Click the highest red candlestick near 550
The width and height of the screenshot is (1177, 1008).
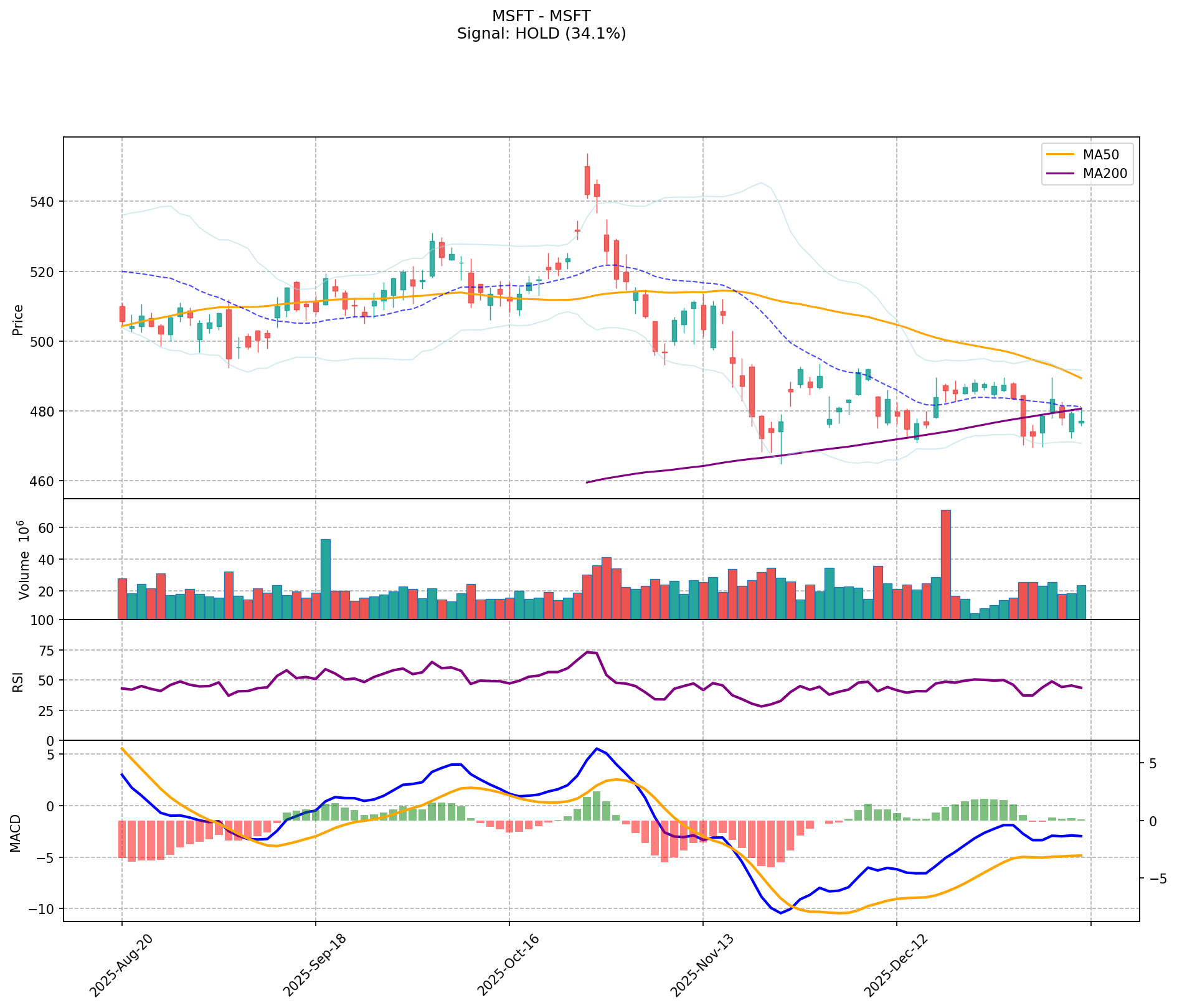point(587,181)
